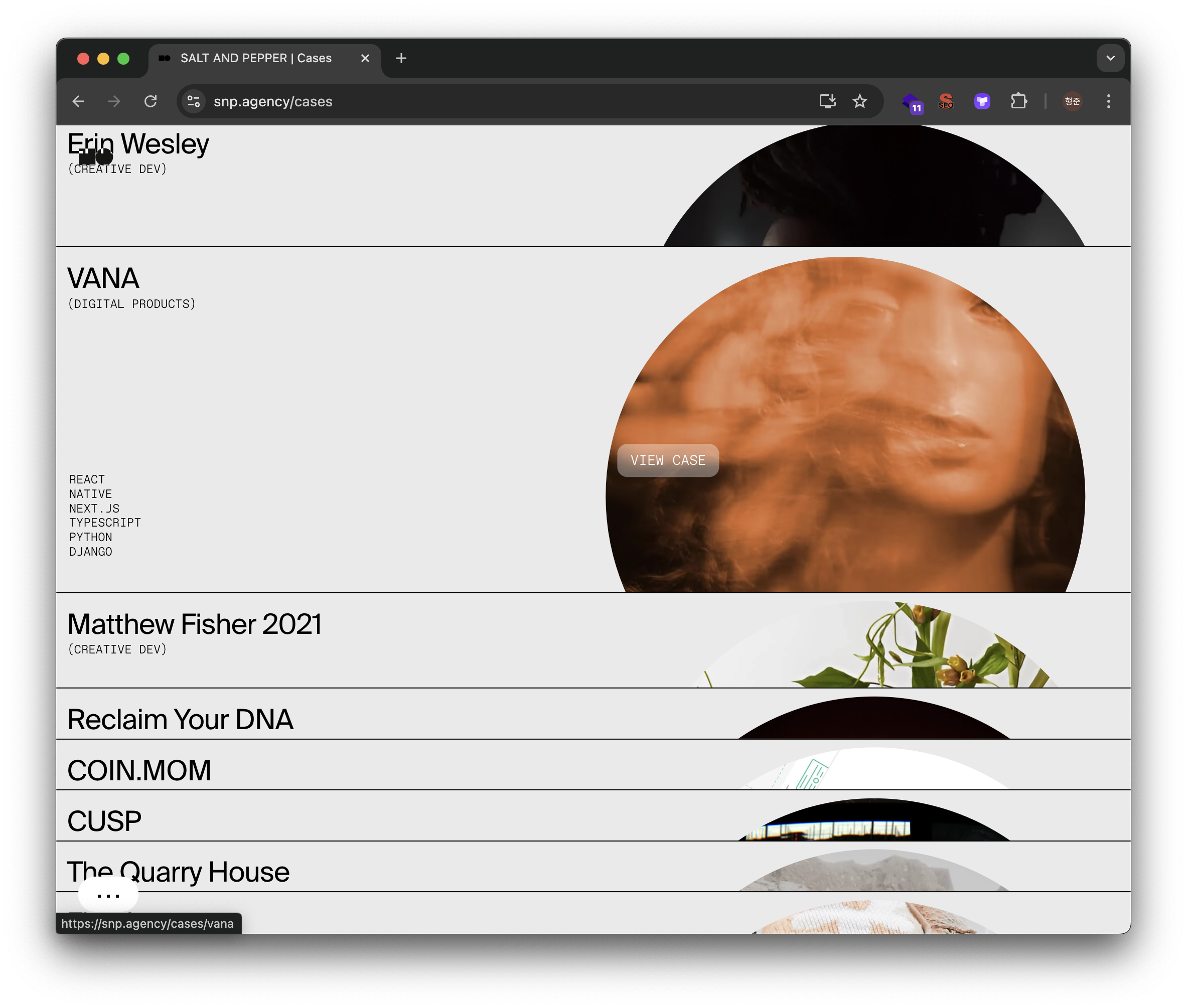Open the COIN.MOM case link

[139, 770]
